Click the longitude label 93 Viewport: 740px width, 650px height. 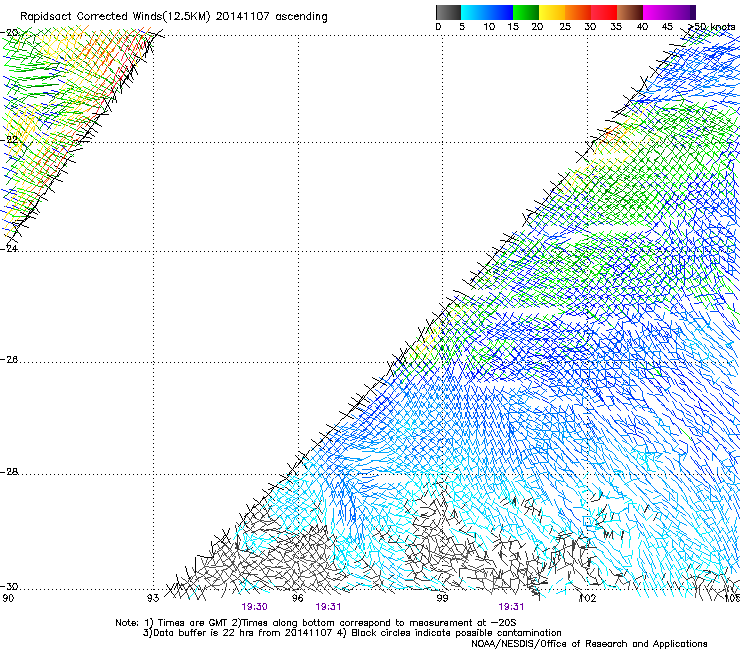coord(153,598)
